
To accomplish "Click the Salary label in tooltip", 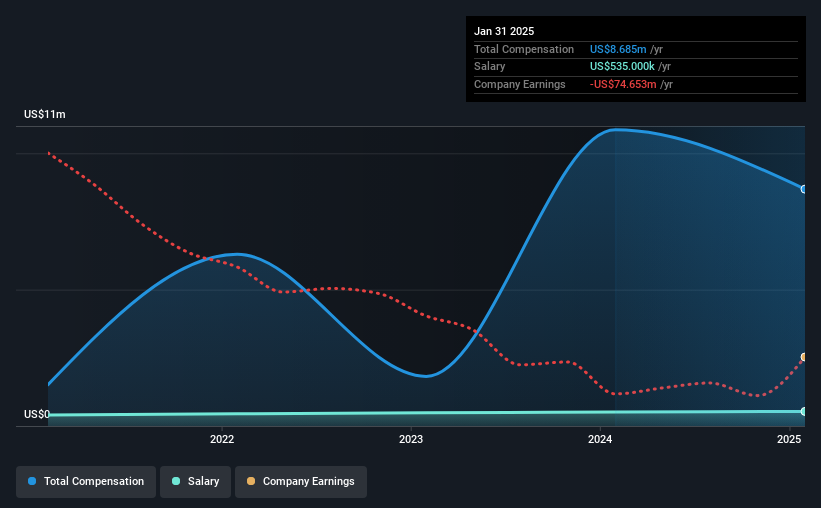I will point(490,67).
